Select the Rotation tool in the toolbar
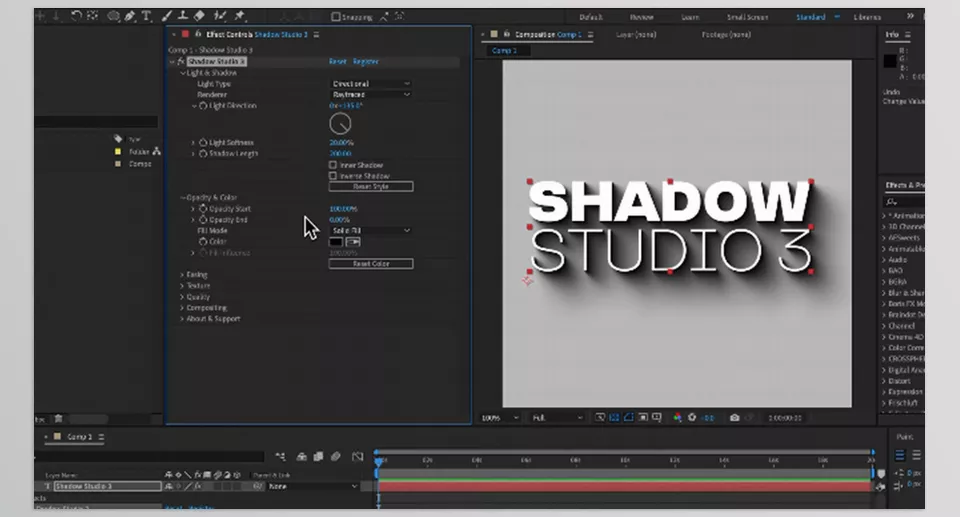Viewport: 960px width, 517px height. pyautogui.click(x=76, y=17)
